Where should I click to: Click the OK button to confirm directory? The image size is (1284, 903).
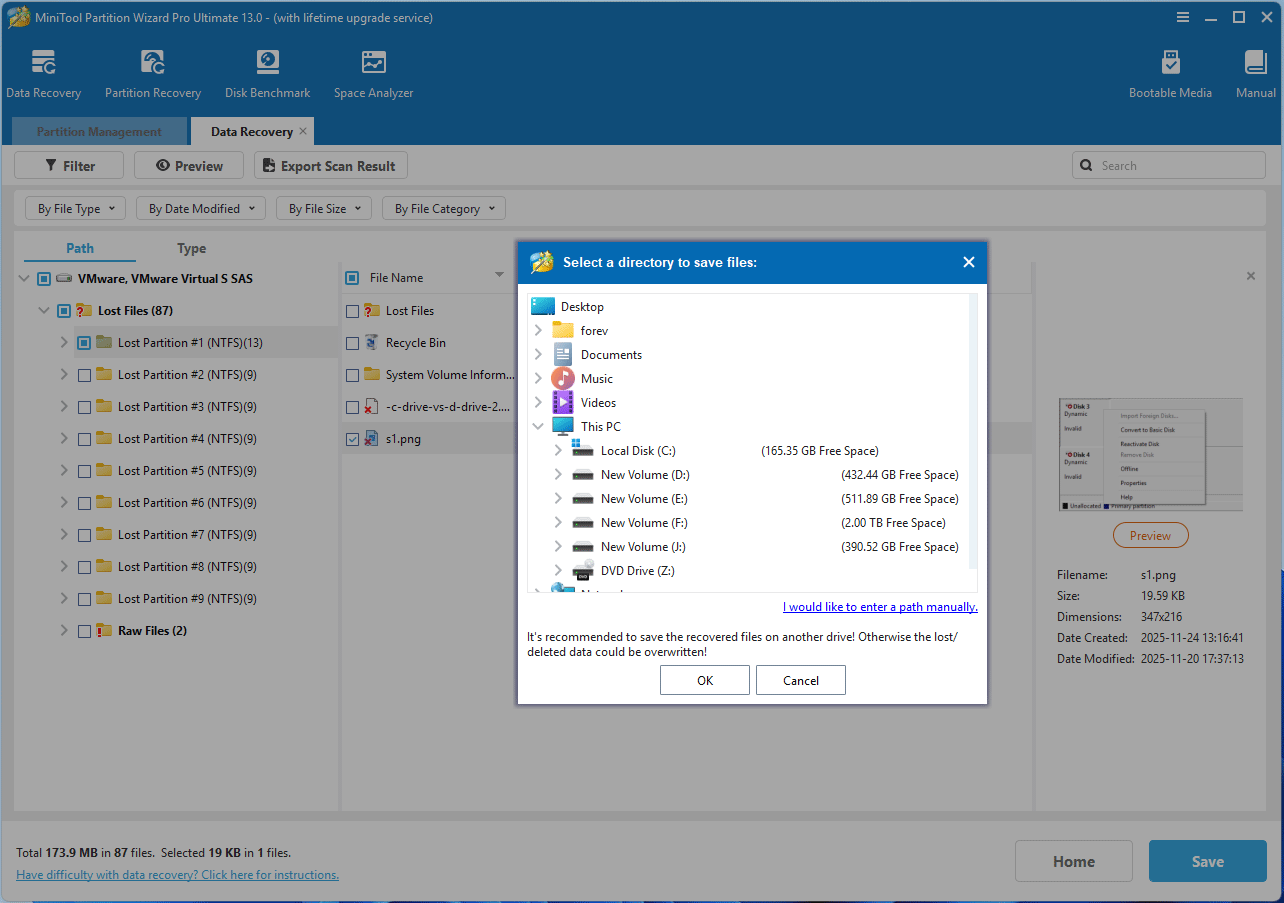pyautogui.click(x=704, y=679)
